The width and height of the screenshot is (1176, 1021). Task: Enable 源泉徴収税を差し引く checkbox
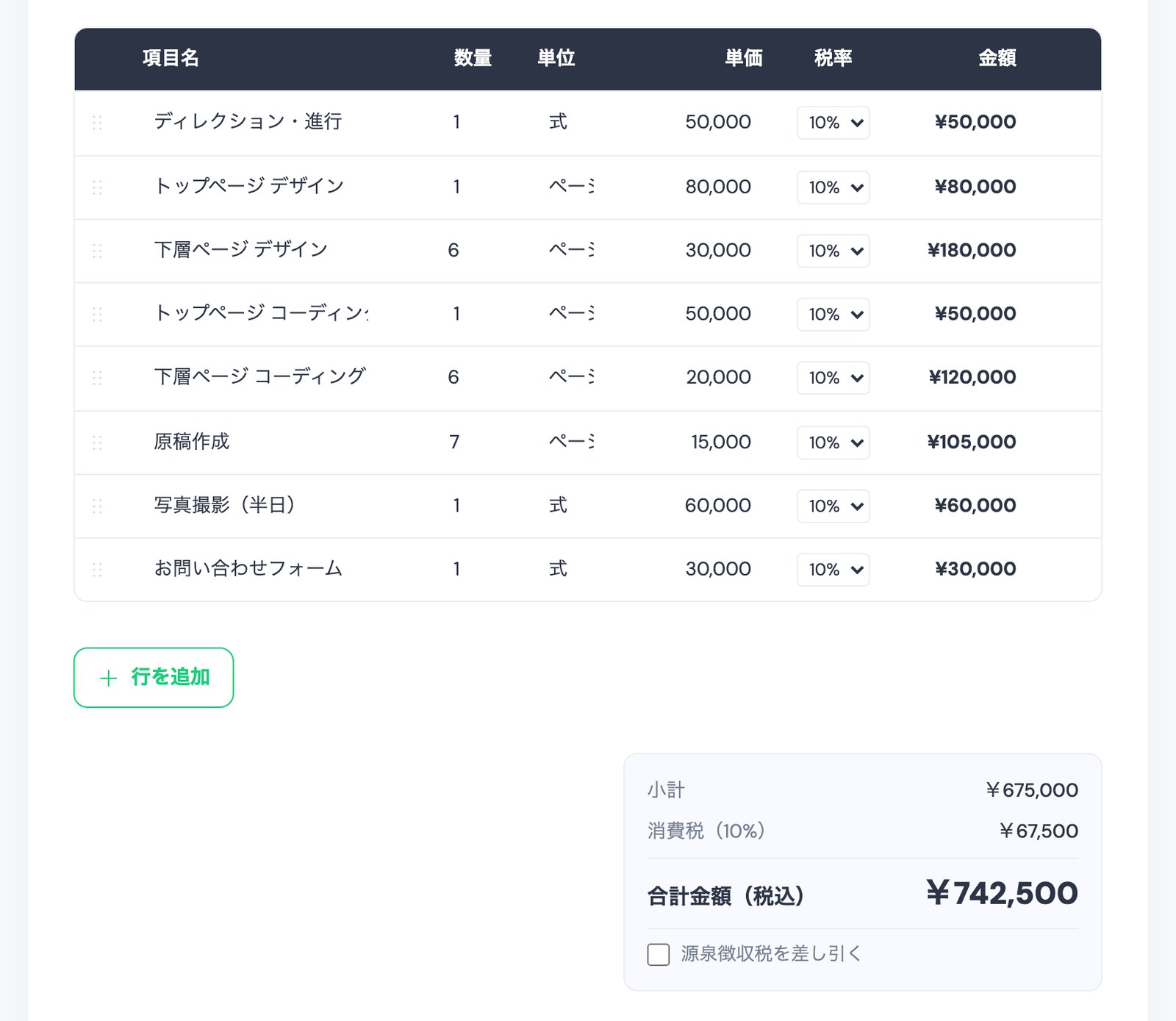pyautogui.click(x=659, y=954)
